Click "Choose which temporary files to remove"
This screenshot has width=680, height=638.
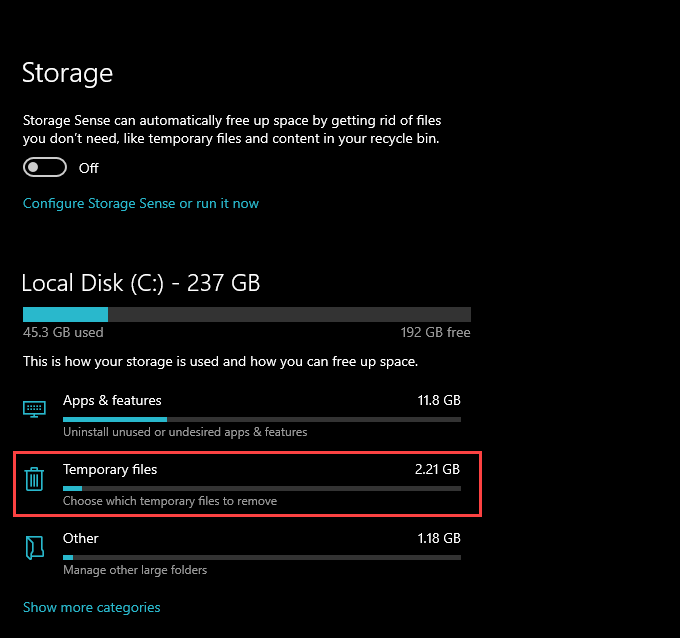click(x=170, y=501)
